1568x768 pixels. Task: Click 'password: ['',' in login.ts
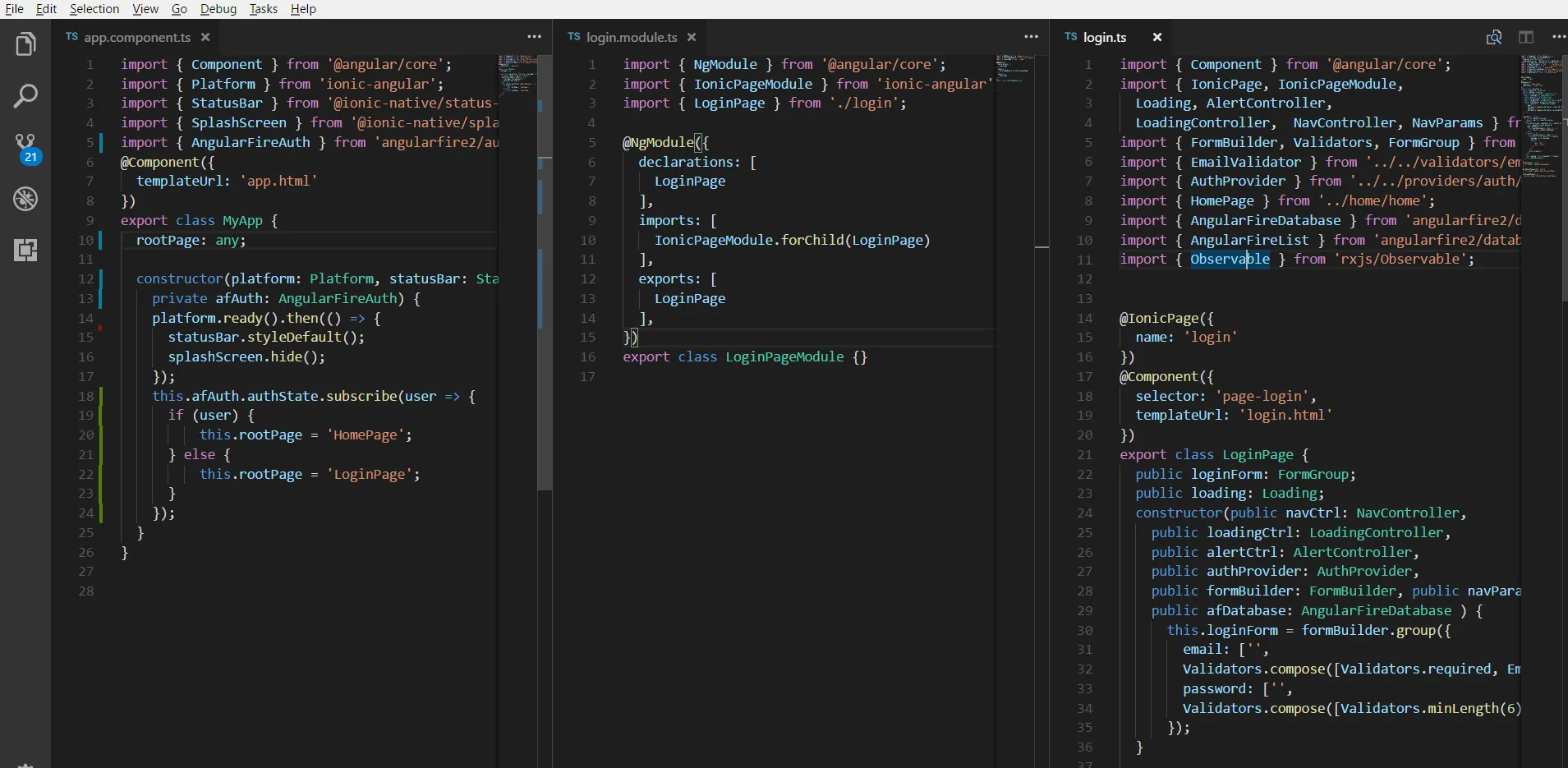pos(1238,689)
